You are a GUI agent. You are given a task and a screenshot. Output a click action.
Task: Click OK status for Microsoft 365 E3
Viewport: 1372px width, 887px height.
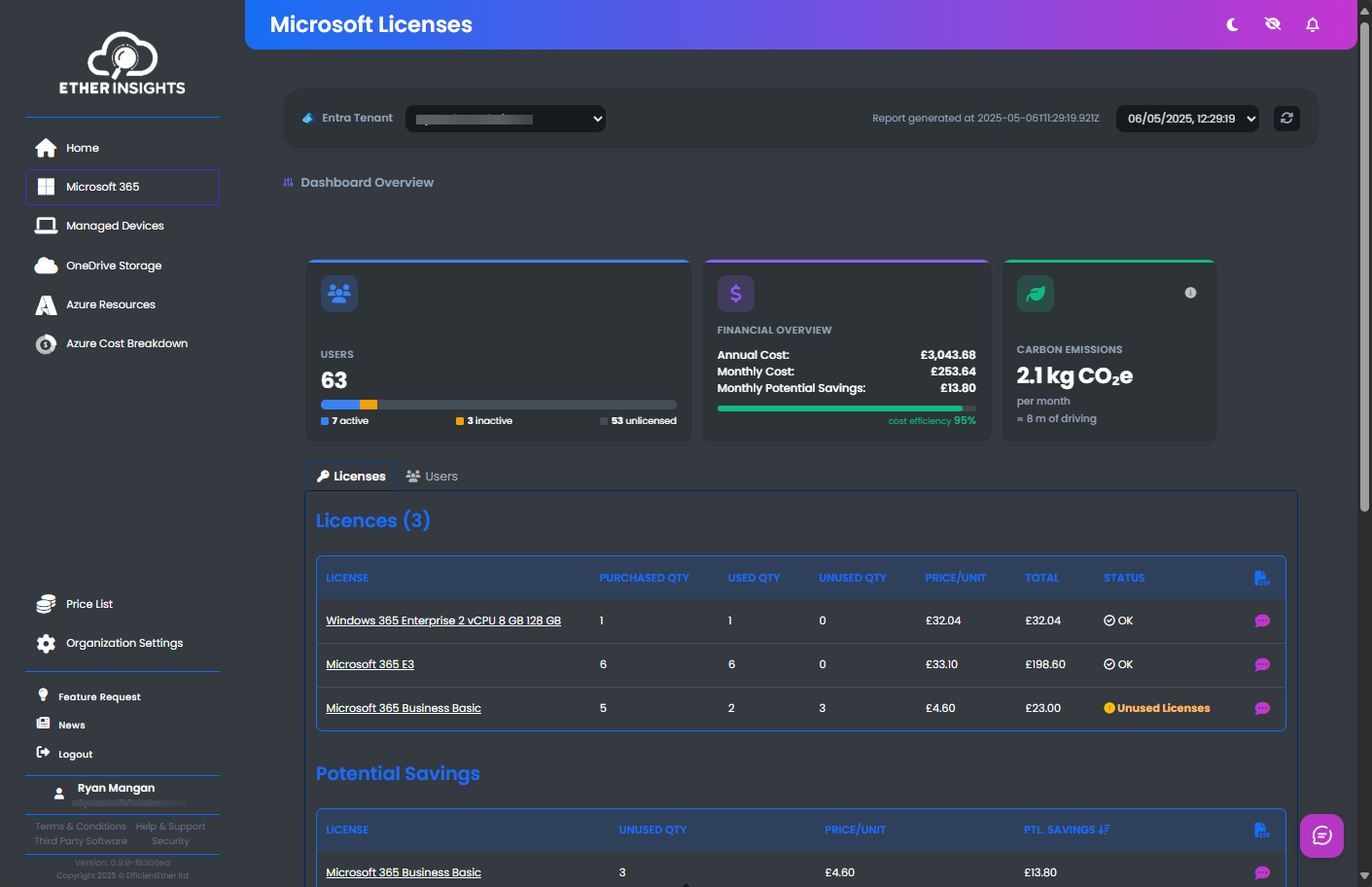point(1118,664)
